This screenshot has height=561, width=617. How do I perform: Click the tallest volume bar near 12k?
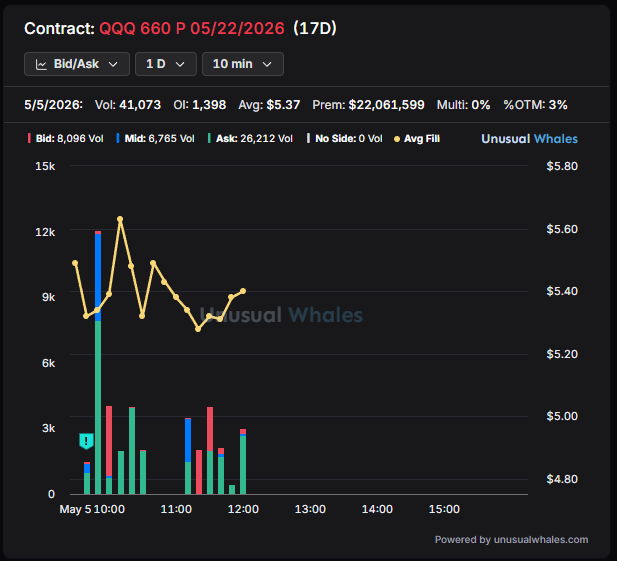pos(98,362)
